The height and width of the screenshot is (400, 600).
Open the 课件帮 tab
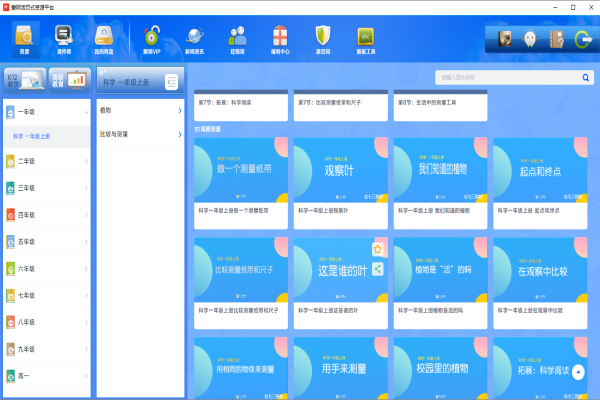point(64,39)
